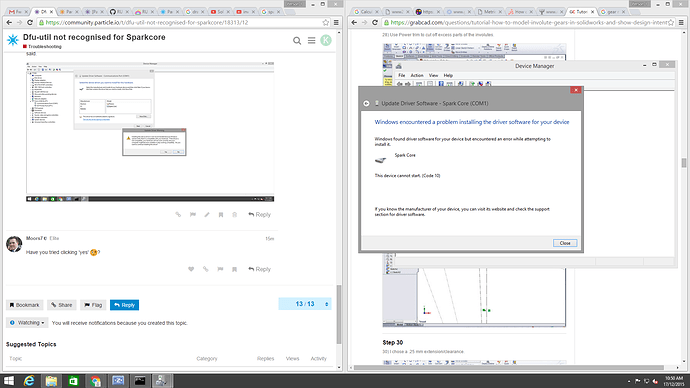Screen dimensions: 690x388
Task: Copy the link to Moors7's post via the chain icon
Action: tap(206, 269)
